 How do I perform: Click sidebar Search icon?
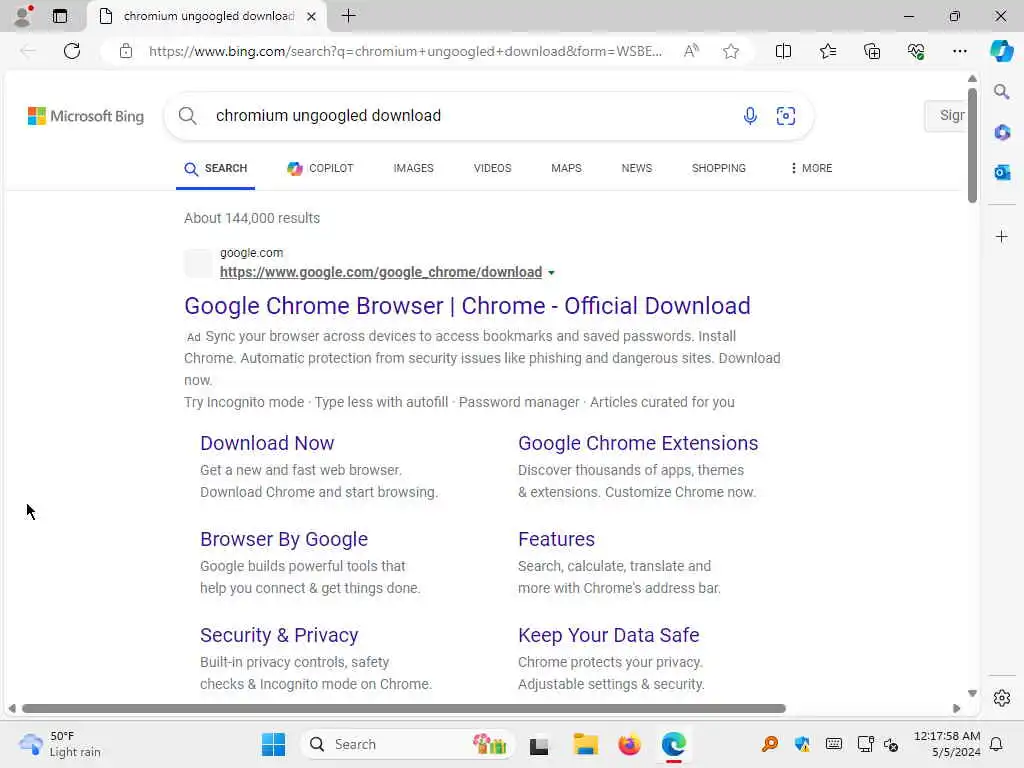pos(1001,91)
